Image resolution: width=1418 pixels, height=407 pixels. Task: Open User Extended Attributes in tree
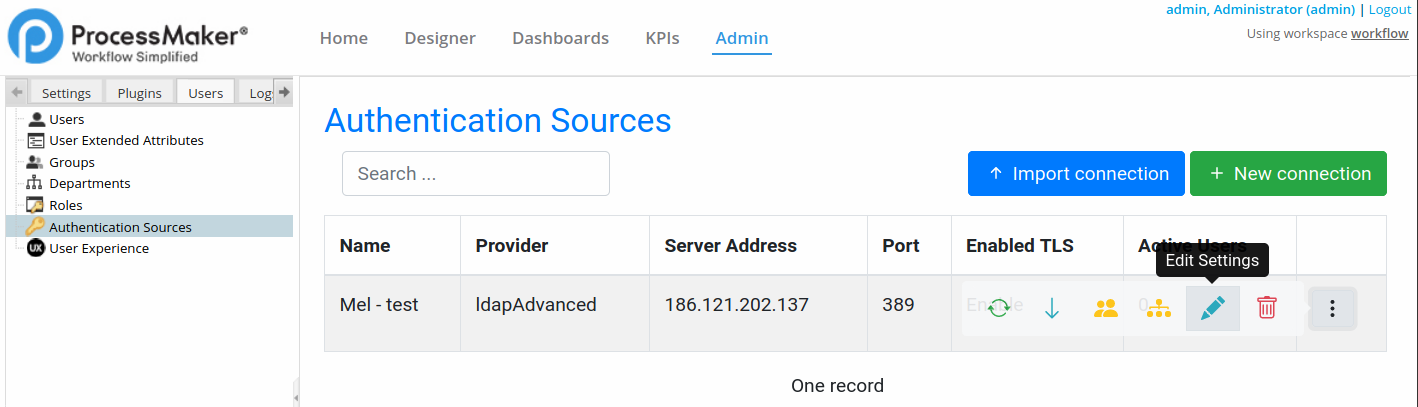click(126, 141)
